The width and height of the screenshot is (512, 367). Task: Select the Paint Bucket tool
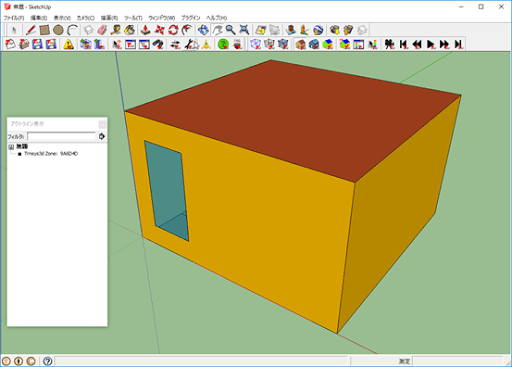click(129, 30)
